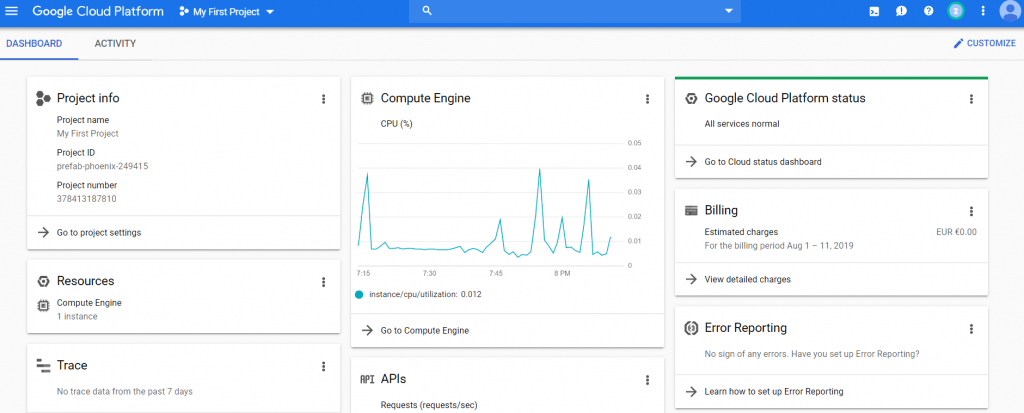Image resolution: width=1024 pixels, height=413 pixels.
Task: Go to Cloud status dashboard link
Action: pos(763,161)
